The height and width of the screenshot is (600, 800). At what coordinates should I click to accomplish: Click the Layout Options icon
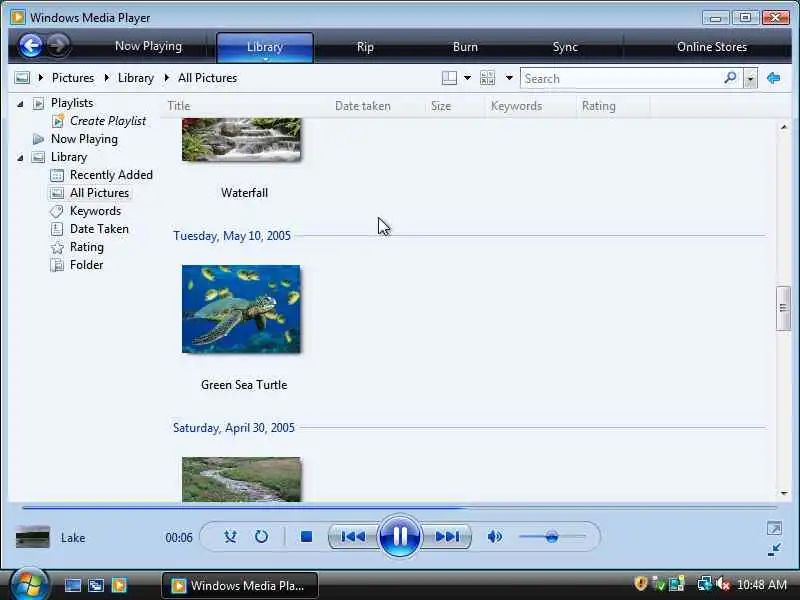coord(449,78)
